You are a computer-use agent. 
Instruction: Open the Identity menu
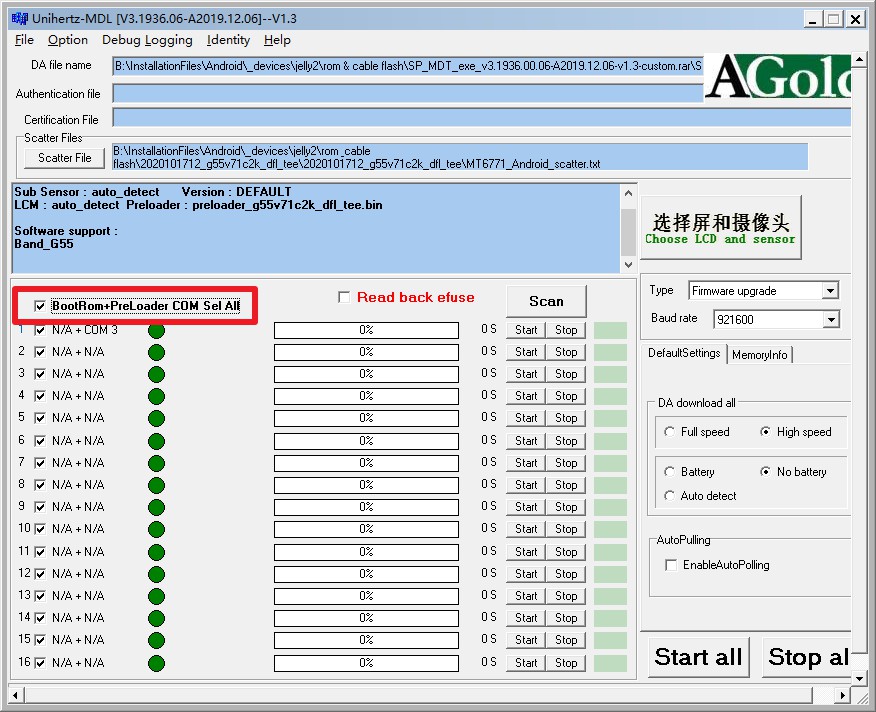[228, 40]
